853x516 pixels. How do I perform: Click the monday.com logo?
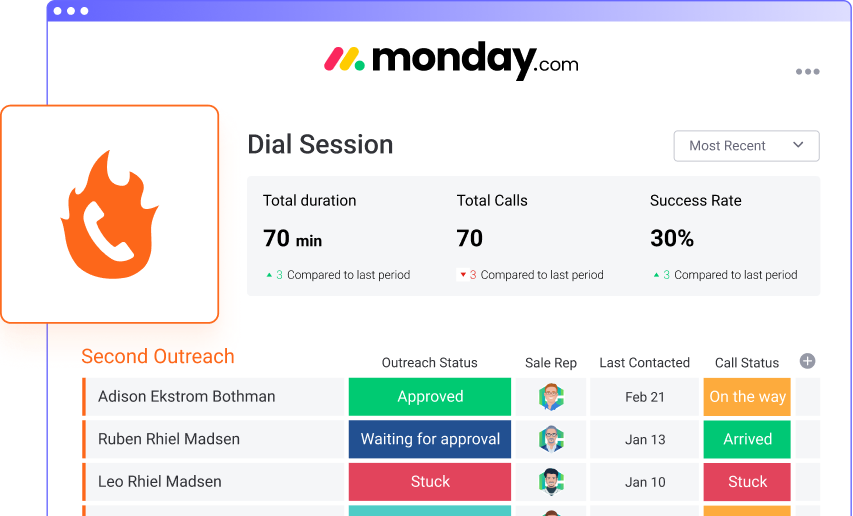pyautogui.click(x=451, y=61)
